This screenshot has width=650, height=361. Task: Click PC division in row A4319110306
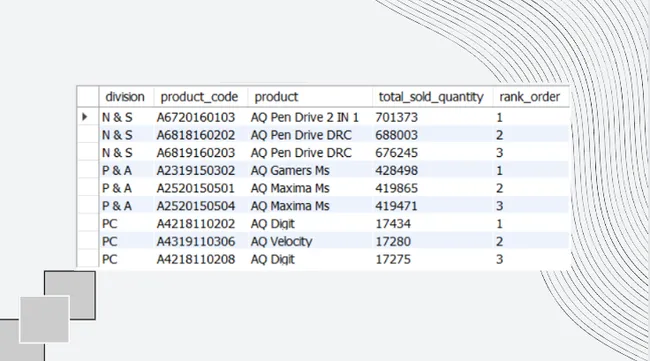110,242
